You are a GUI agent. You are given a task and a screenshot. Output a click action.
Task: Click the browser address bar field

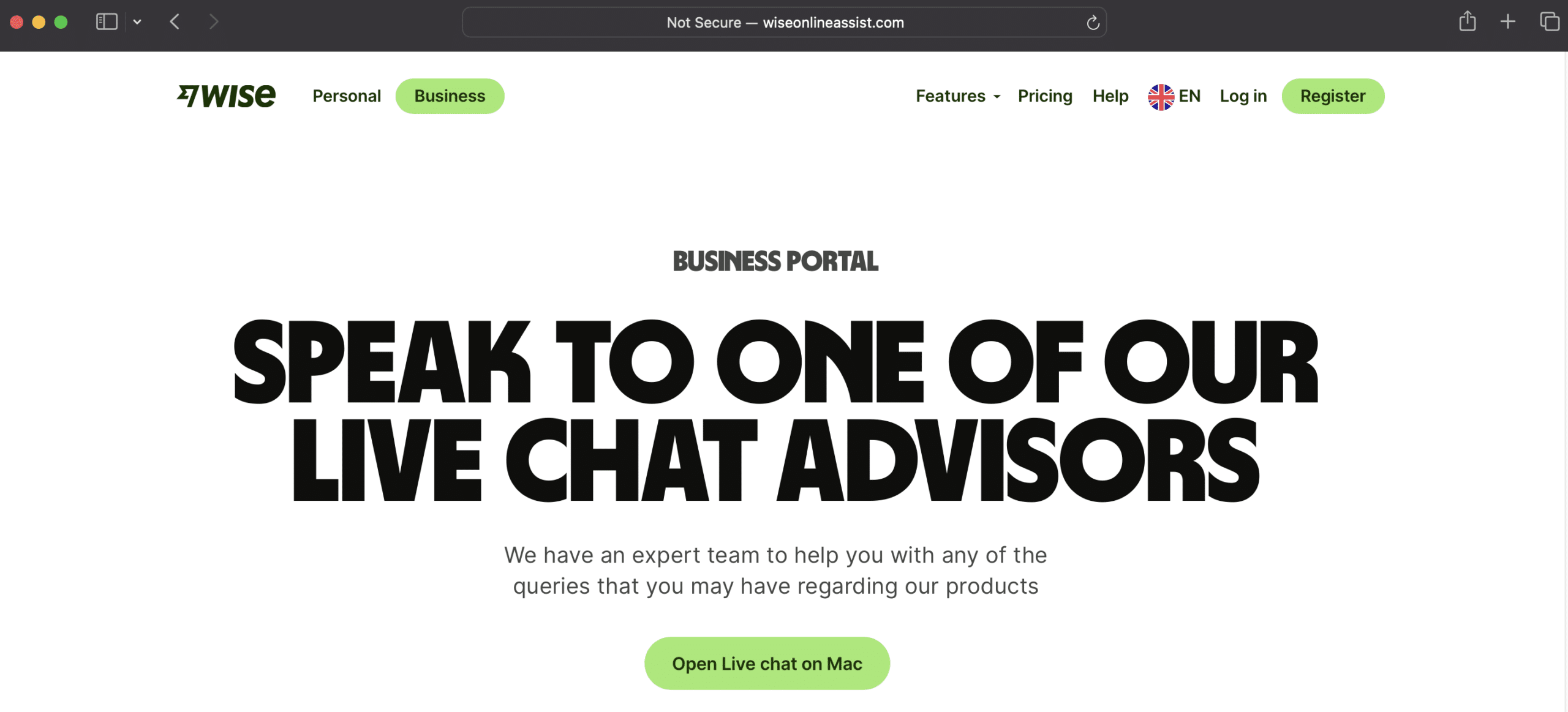pos(783,21)
